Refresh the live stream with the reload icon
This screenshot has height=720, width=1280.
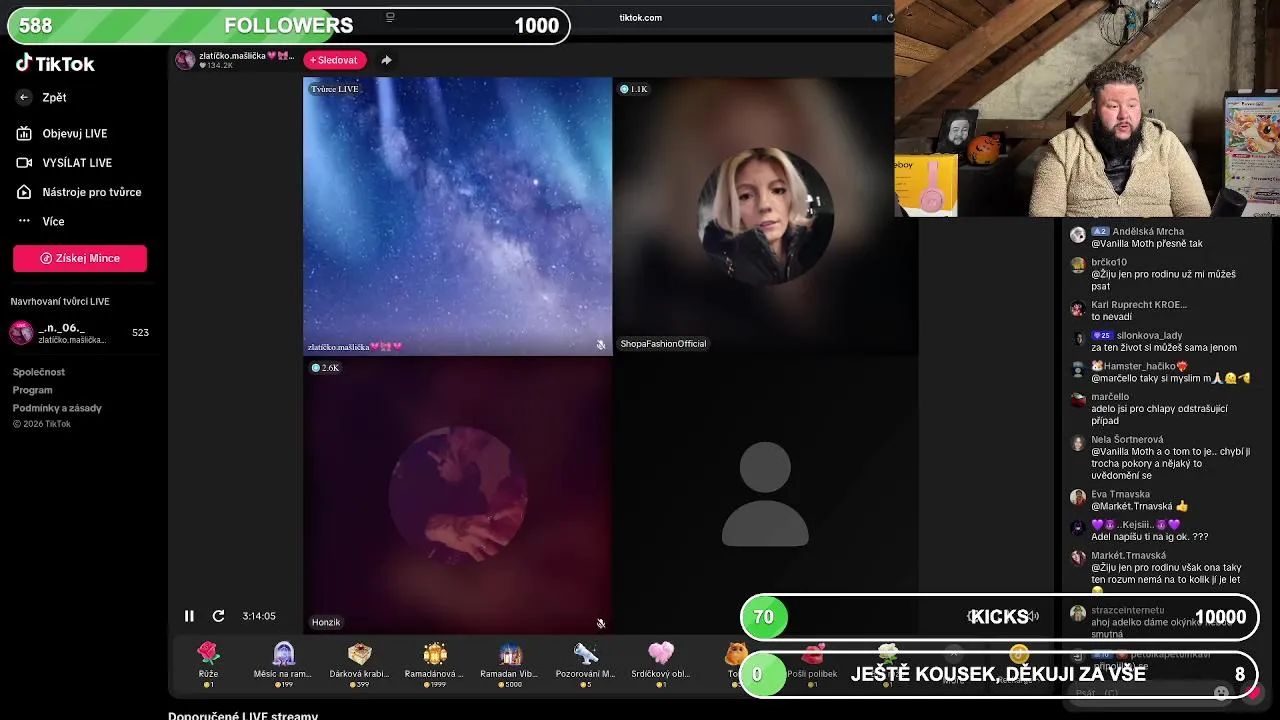click(218, 616)
